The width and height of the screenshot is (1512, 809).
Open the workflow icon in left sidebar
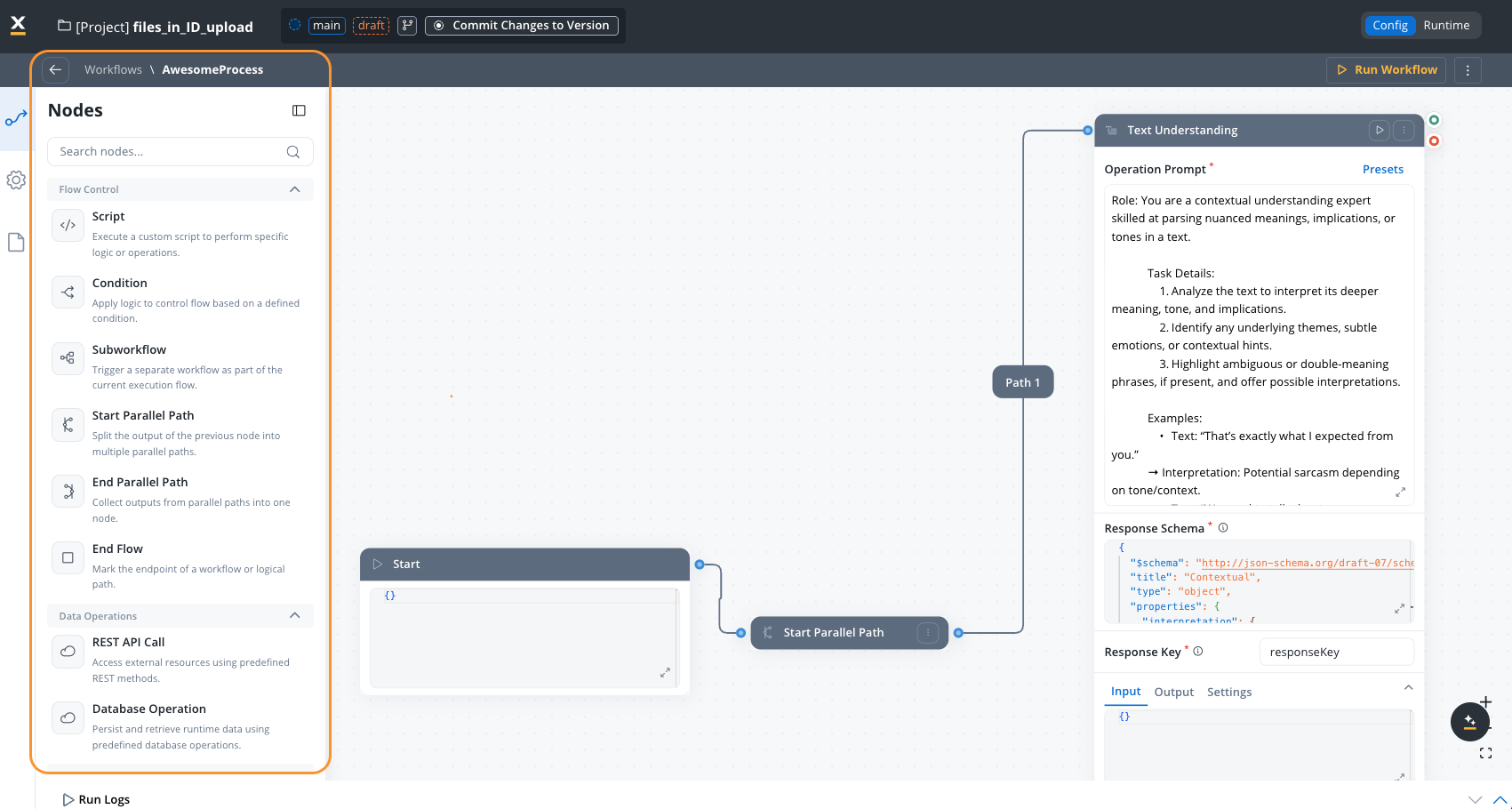click(16, 118)
